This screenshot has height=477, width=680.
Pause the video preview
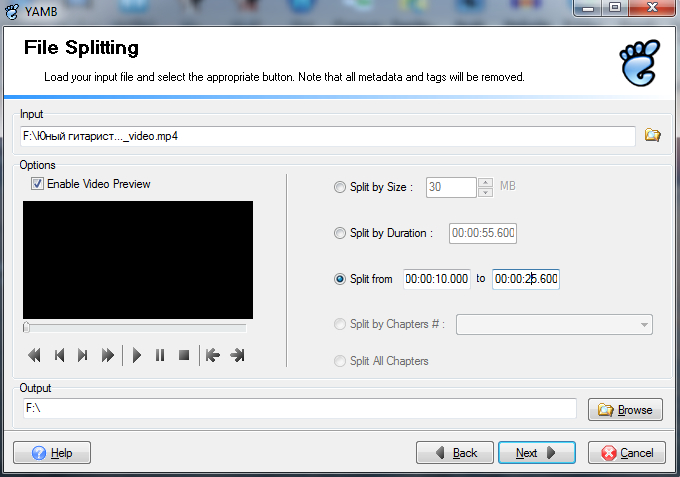[x=160, y=355]
